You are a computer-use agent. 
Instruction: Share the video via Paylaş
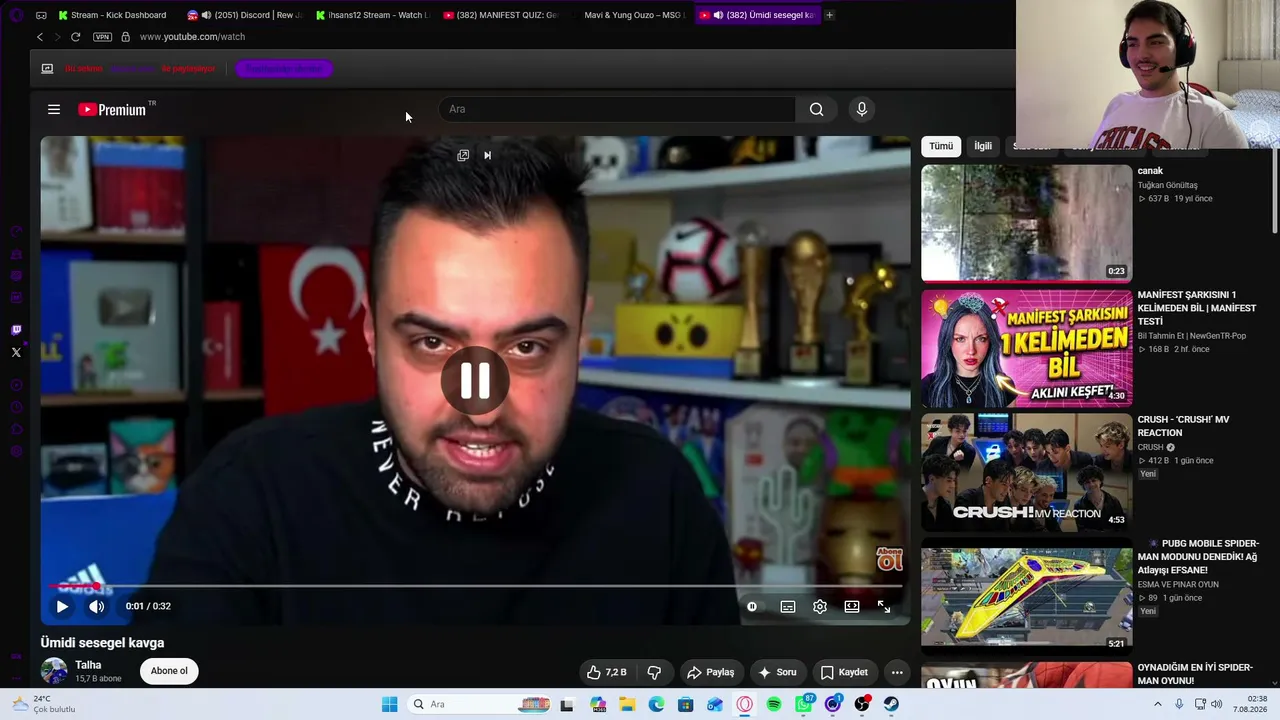pos(710,672)
